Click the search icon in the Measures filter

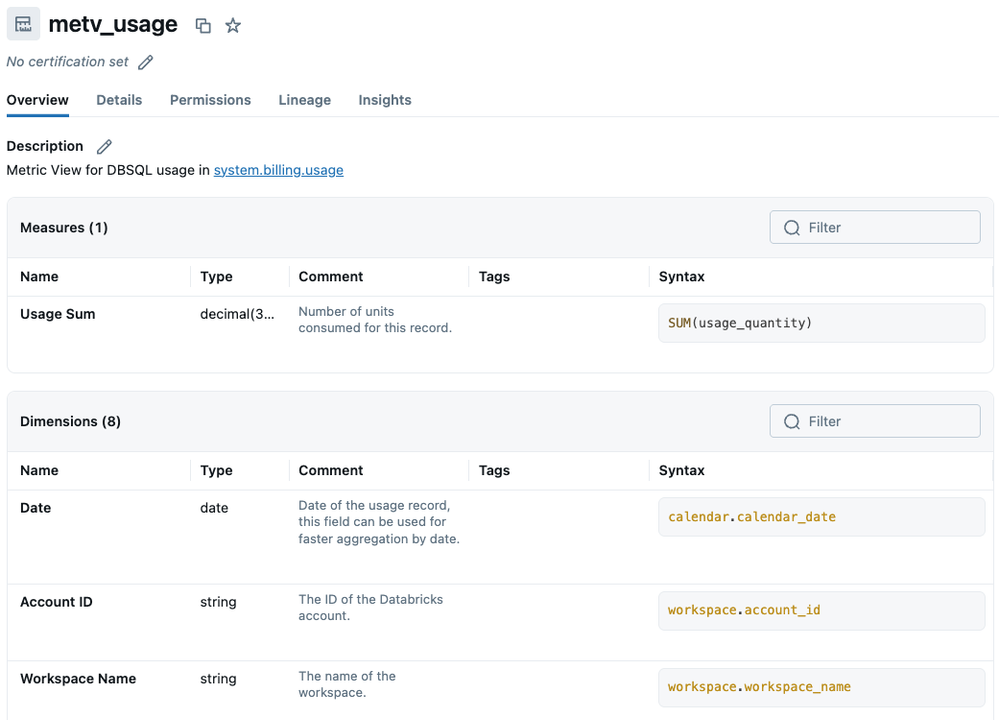[x=791, y=227]
